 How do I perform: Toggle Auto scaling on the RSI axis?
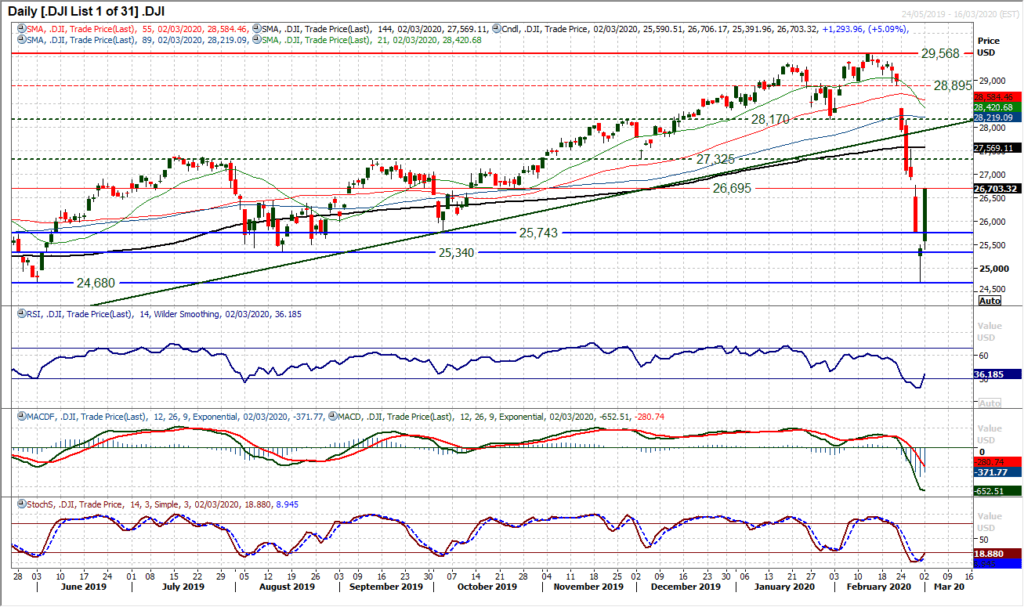[988, 402]
